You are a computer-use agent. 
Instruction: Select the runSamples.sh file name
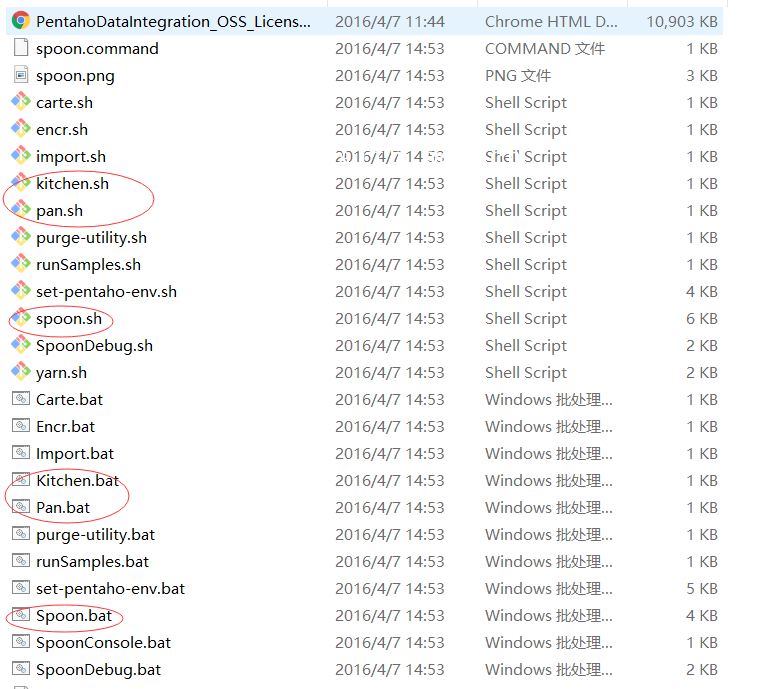[x=88, y=264]
